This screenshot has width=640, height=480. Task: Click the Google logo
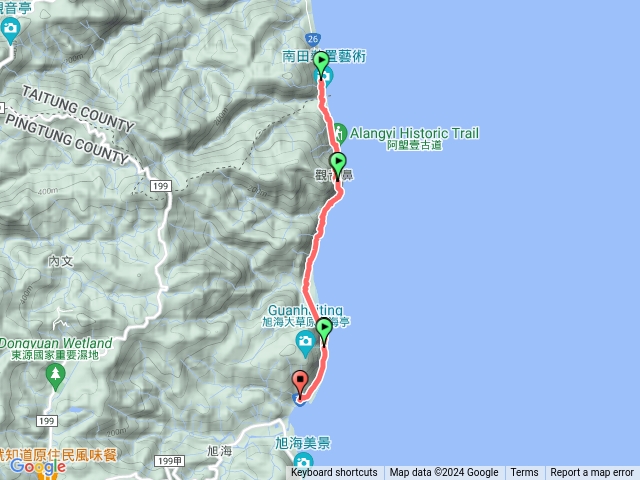click(38, 467)
